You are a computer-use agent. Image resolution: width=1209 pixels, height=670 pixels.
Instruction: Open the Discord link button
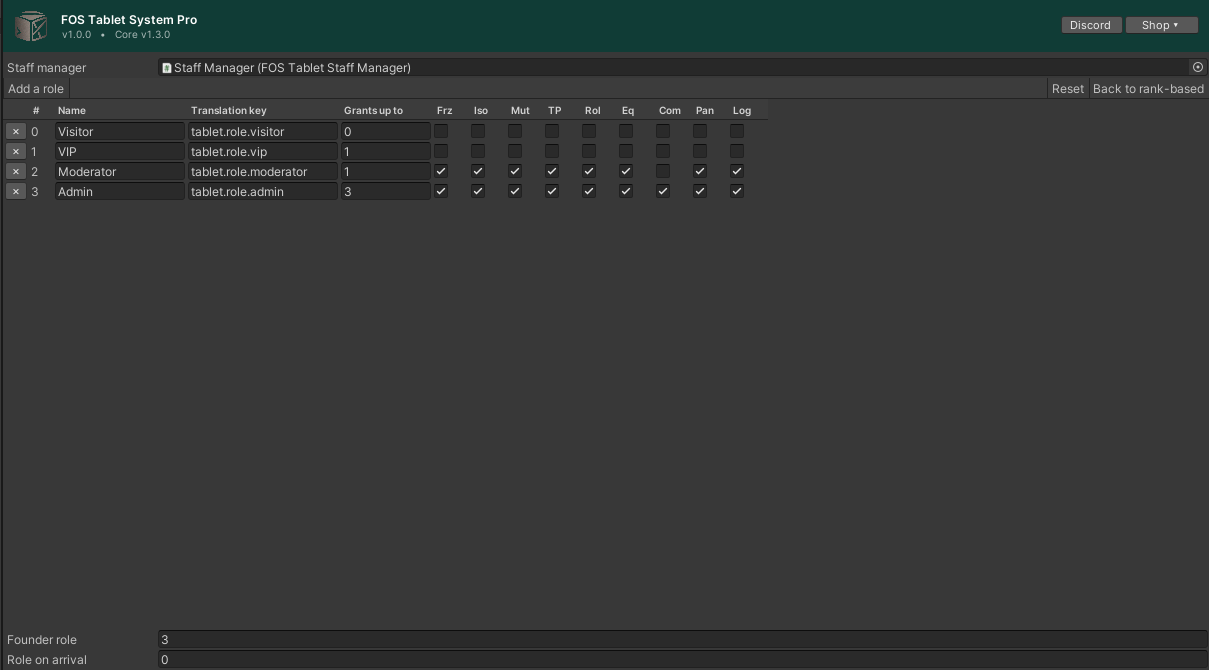click(x=1090, y=25)
